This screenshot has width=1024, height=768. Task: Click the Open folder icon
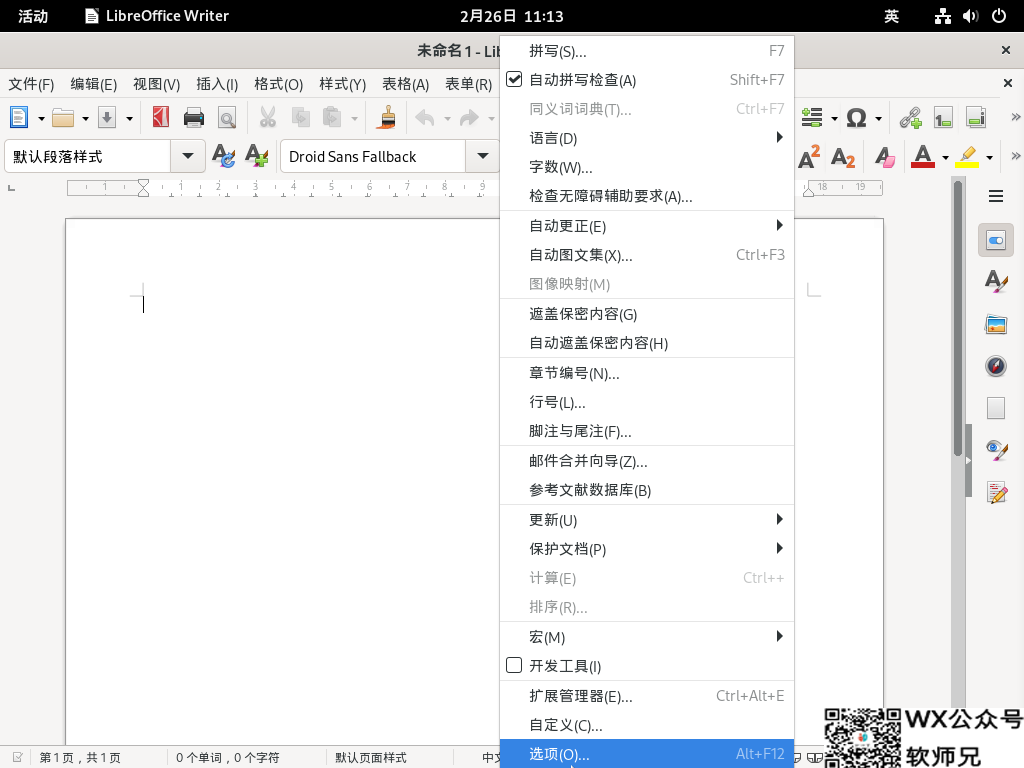[x=63, y=118]
